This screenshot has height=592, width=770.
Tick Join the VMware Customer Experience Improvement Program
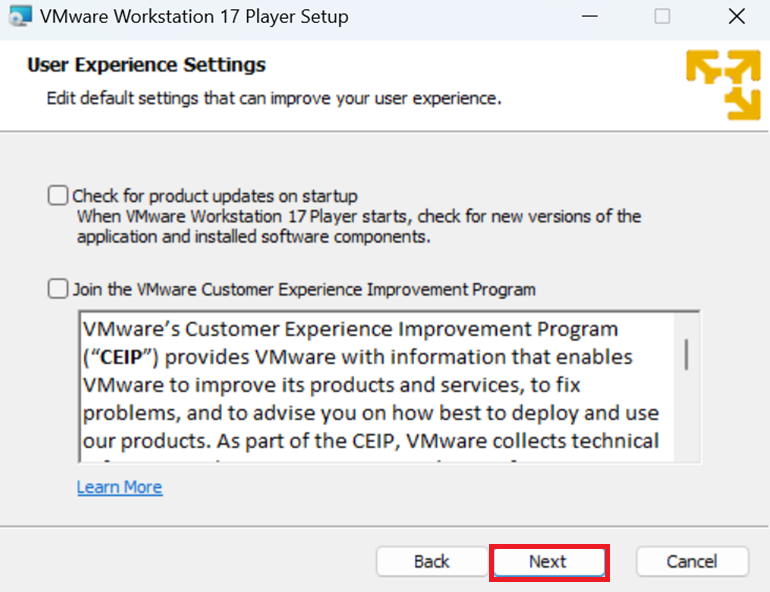pyautogui.click(x=57, y=289)
